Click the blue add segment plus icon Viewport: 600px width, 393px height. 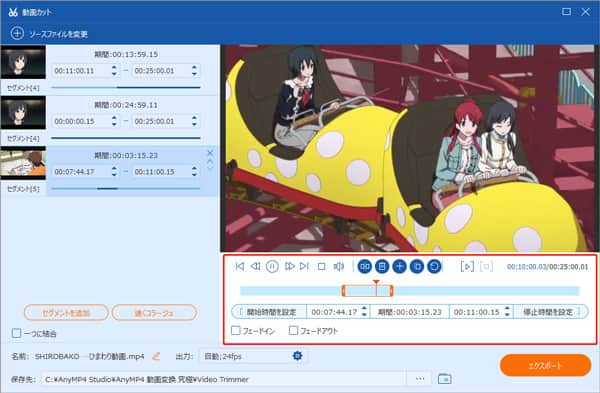399,266
